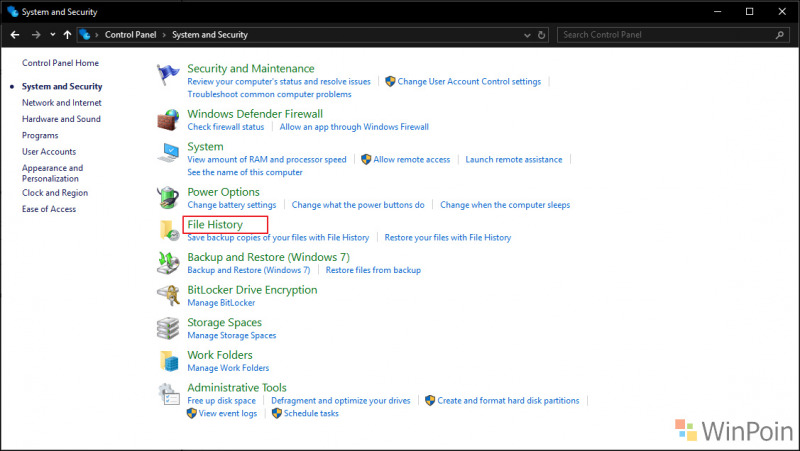Click the System and Security title bar icon

pos(13,11)
